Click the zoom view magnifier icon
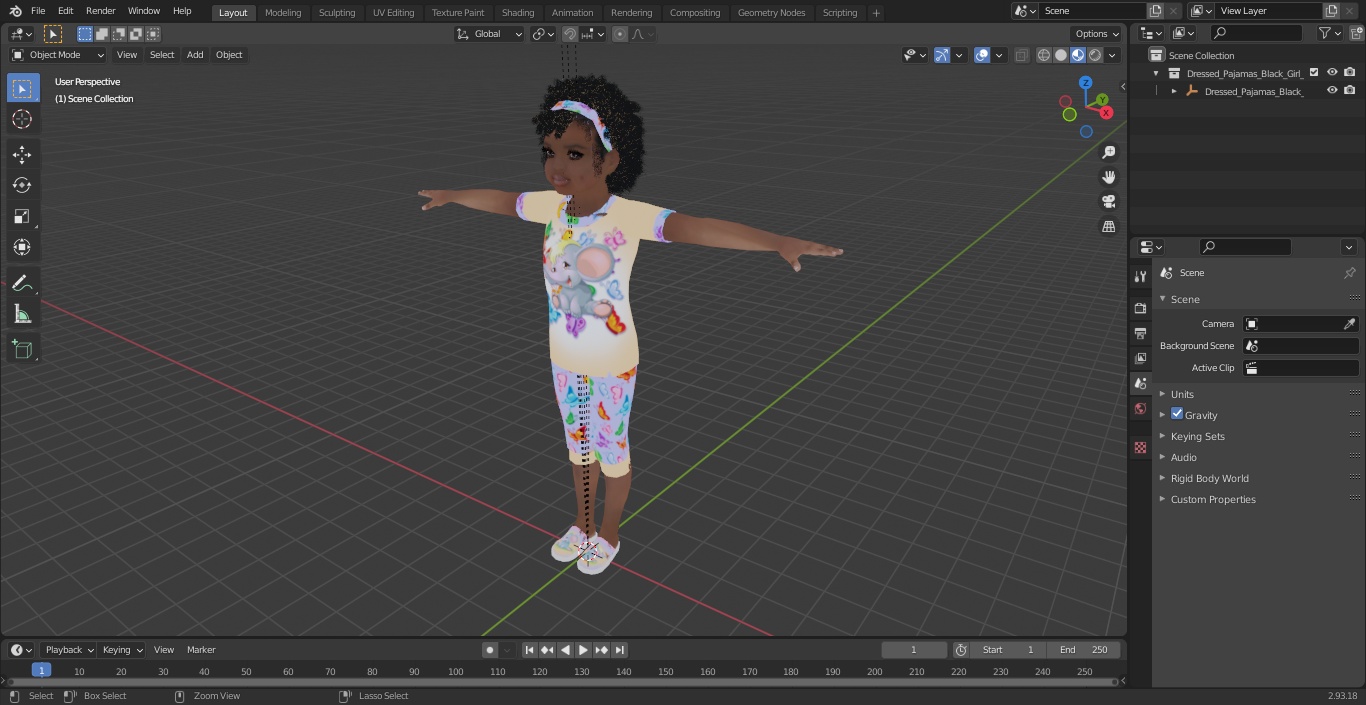Image resolution: width=1366 pixels, height=705 pixels. click(x=1108, y=152)
